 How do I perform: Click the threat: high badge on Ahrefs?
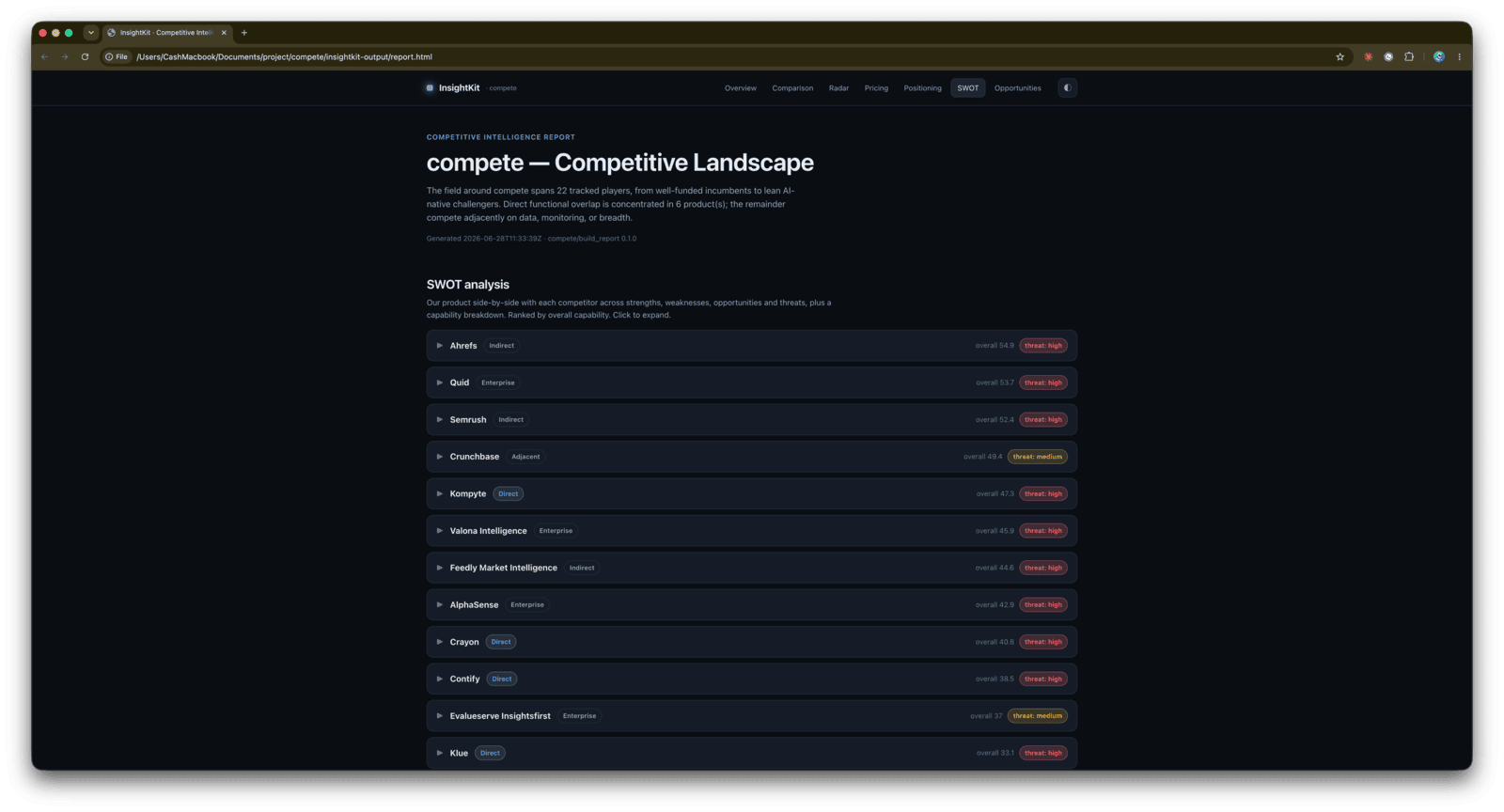point(1043,346)
